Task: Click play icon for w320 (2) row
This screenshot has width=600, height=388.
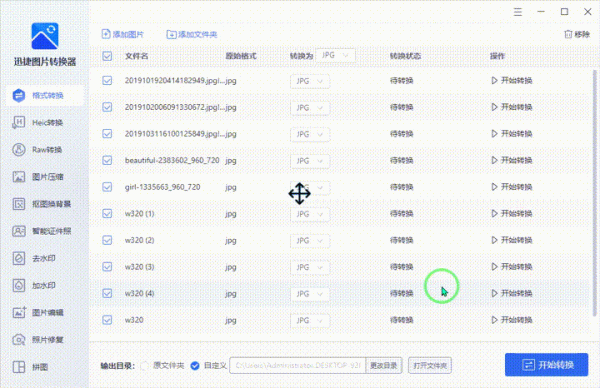Action: [x=494, y=240]
